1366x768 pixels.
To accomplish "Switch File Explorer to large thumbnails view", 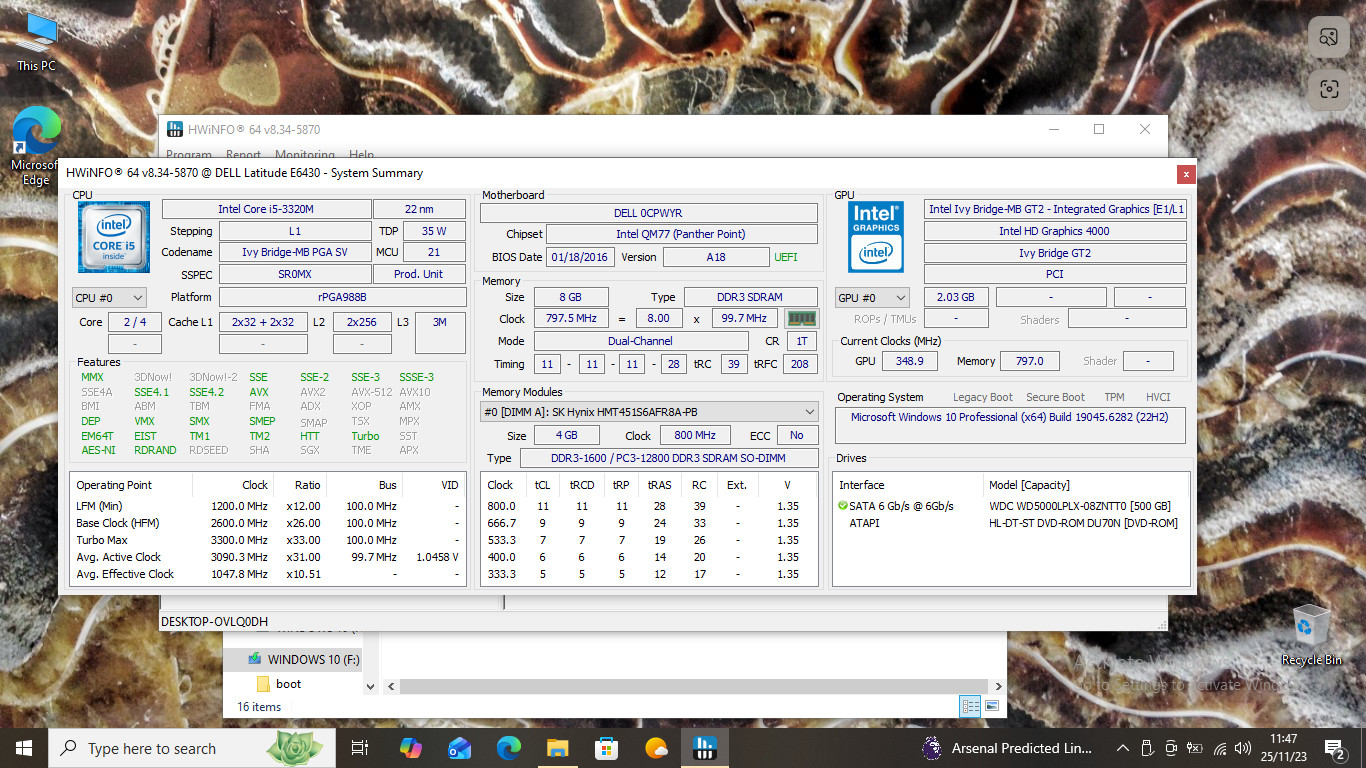I will tap(992, 706).
